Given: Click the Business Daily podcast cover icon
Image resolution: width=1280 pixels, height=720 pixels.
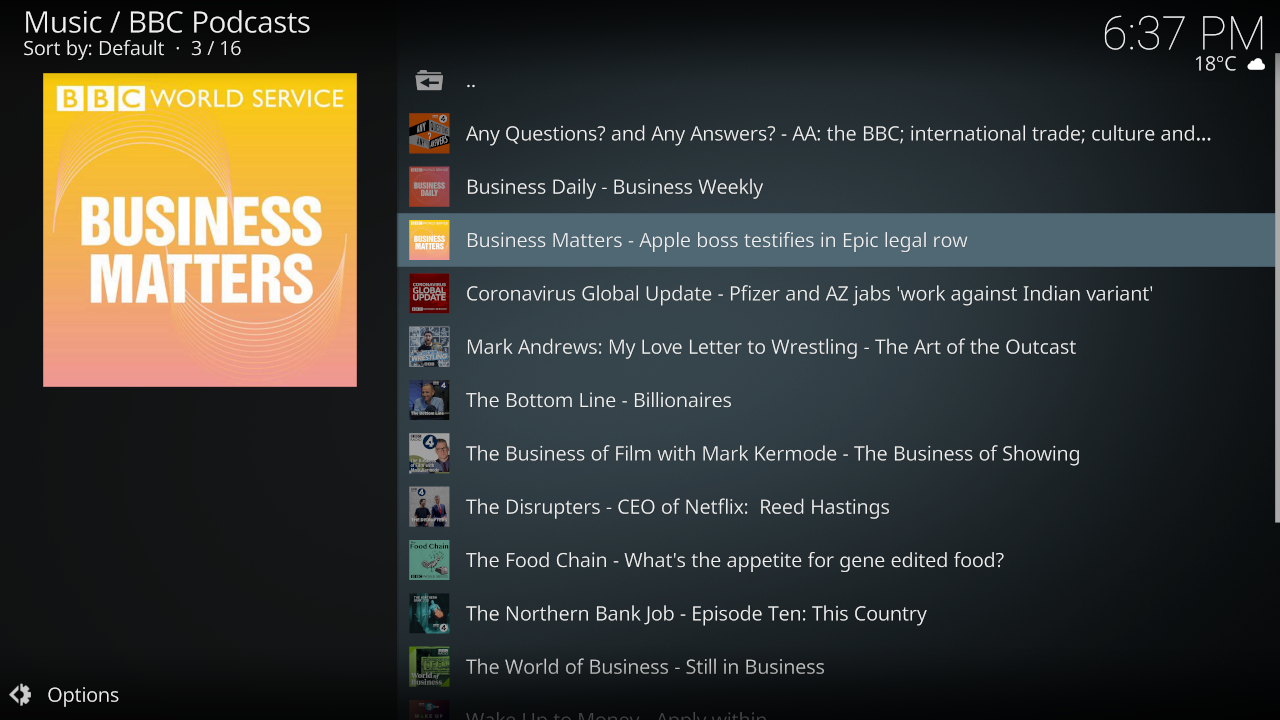Looking at the screenshot, I should [x=429, y=187].
